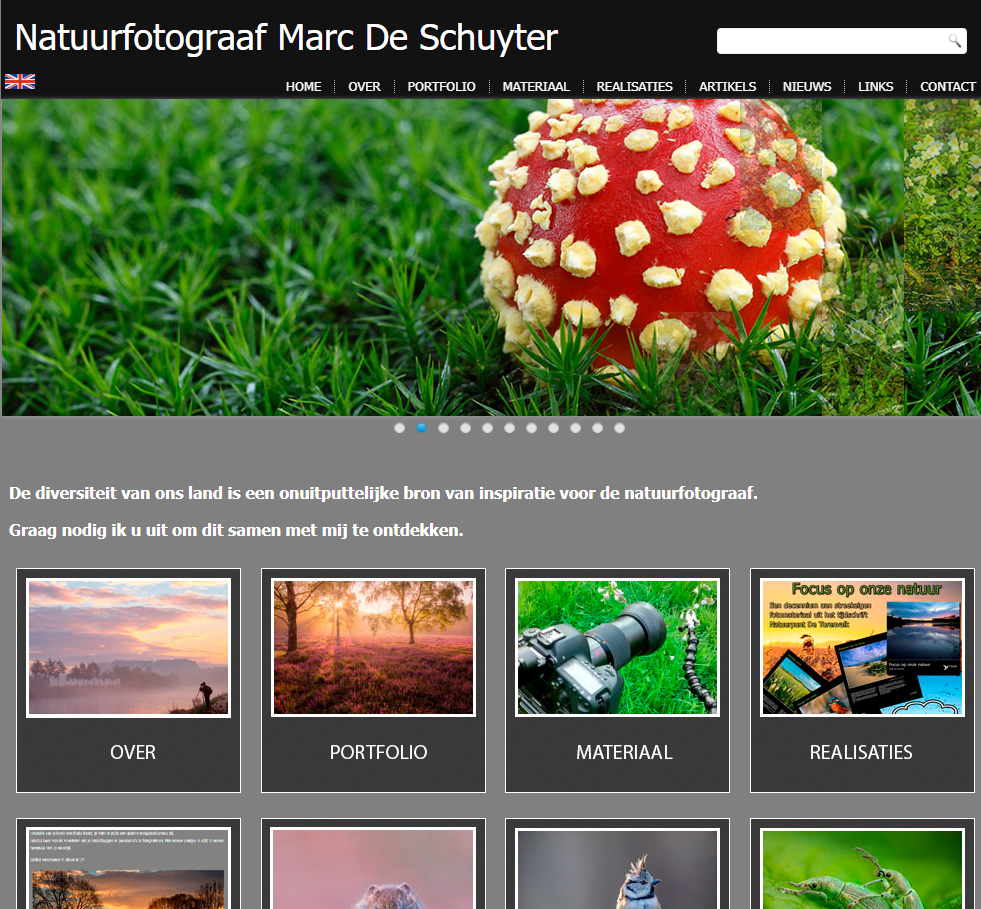Select the active blue slideshow dot
Viewport: 981px width, 909px height.
tap(422, 428)
